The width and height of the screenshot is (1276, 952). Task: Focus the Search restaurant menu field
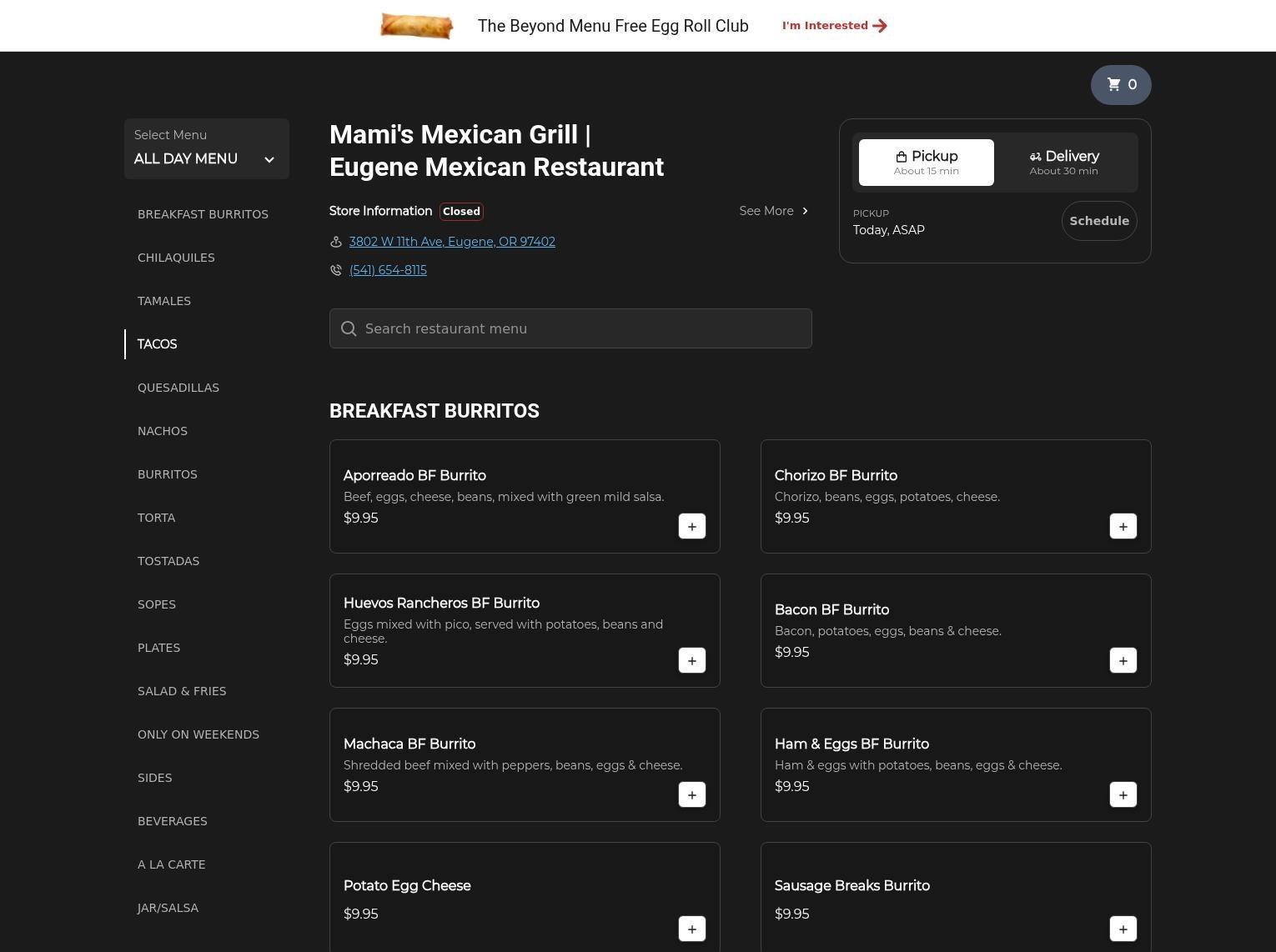point(570,328)
